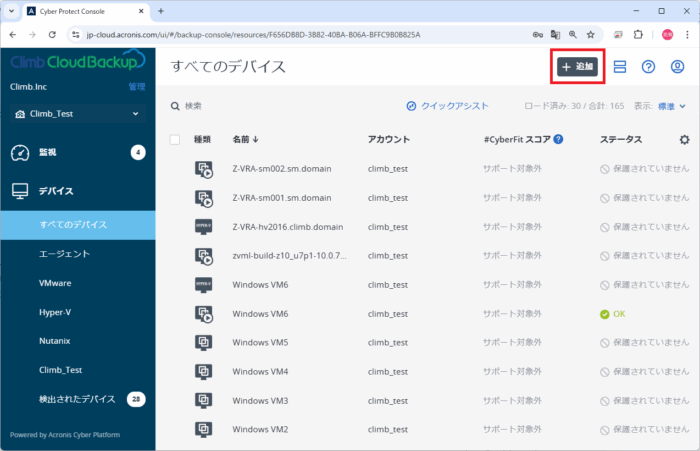
Task: Open the user account profile icon
Action: click(677, 67)
